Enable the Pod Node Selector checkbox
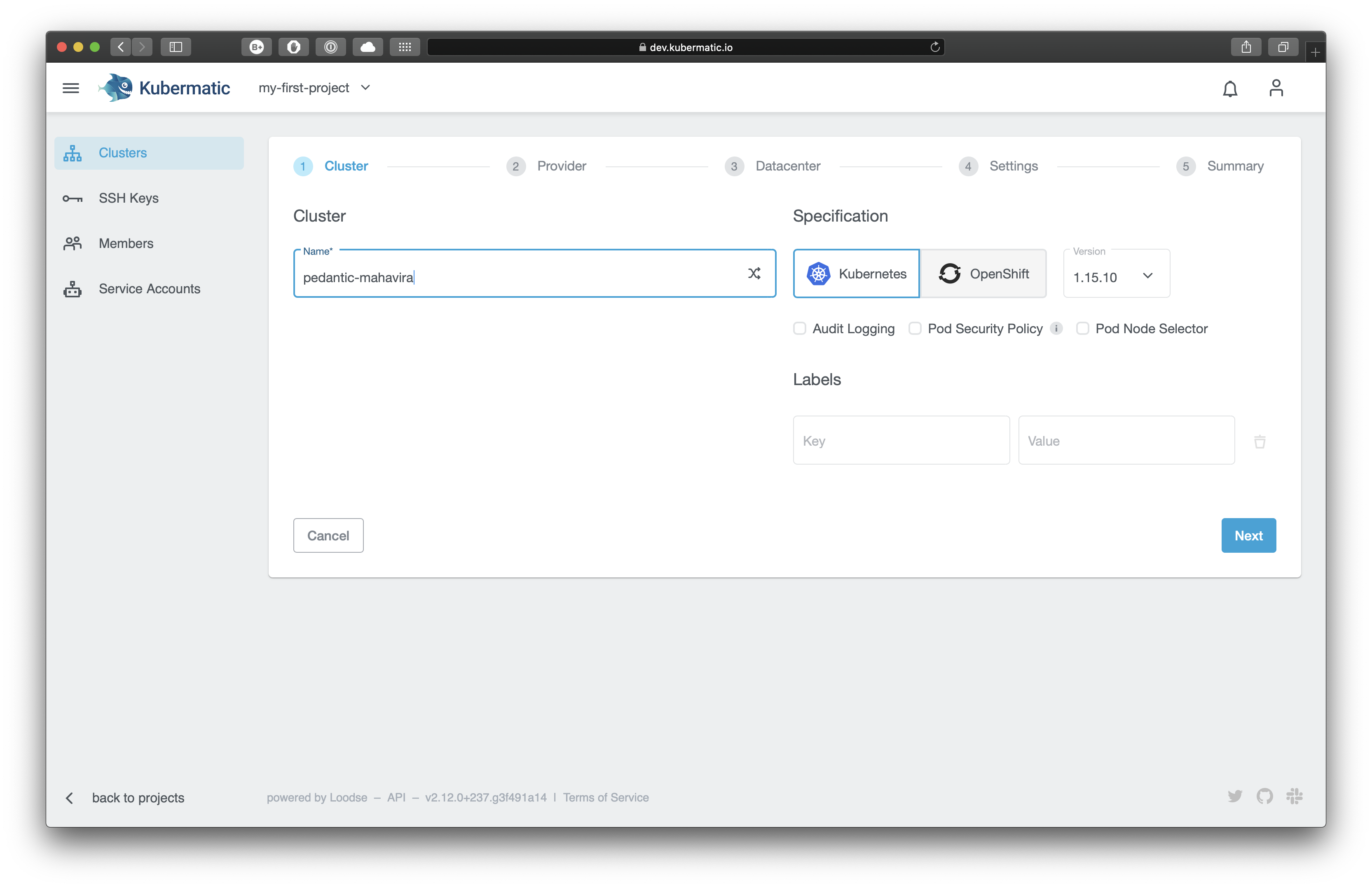Viewport: 1372px width, 888px height. tap(1083, 328)
